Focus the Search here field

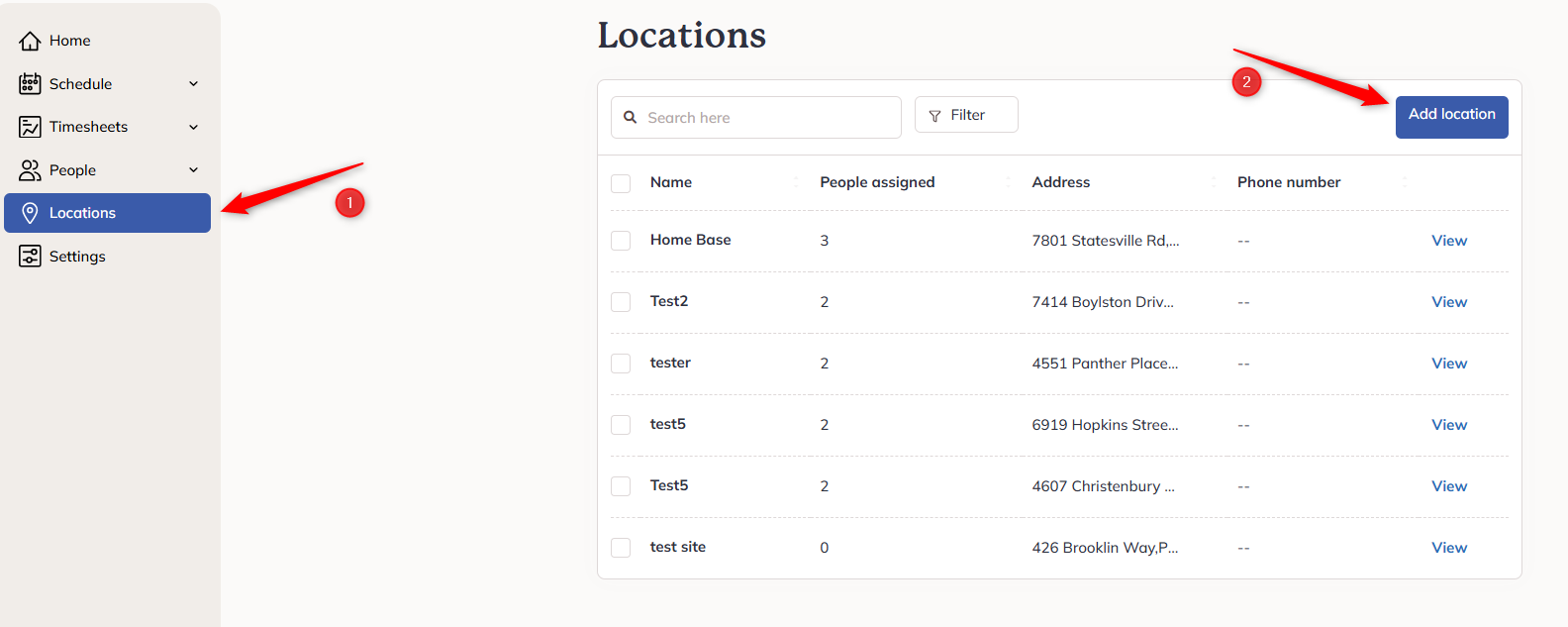click(x=756, y=117)
